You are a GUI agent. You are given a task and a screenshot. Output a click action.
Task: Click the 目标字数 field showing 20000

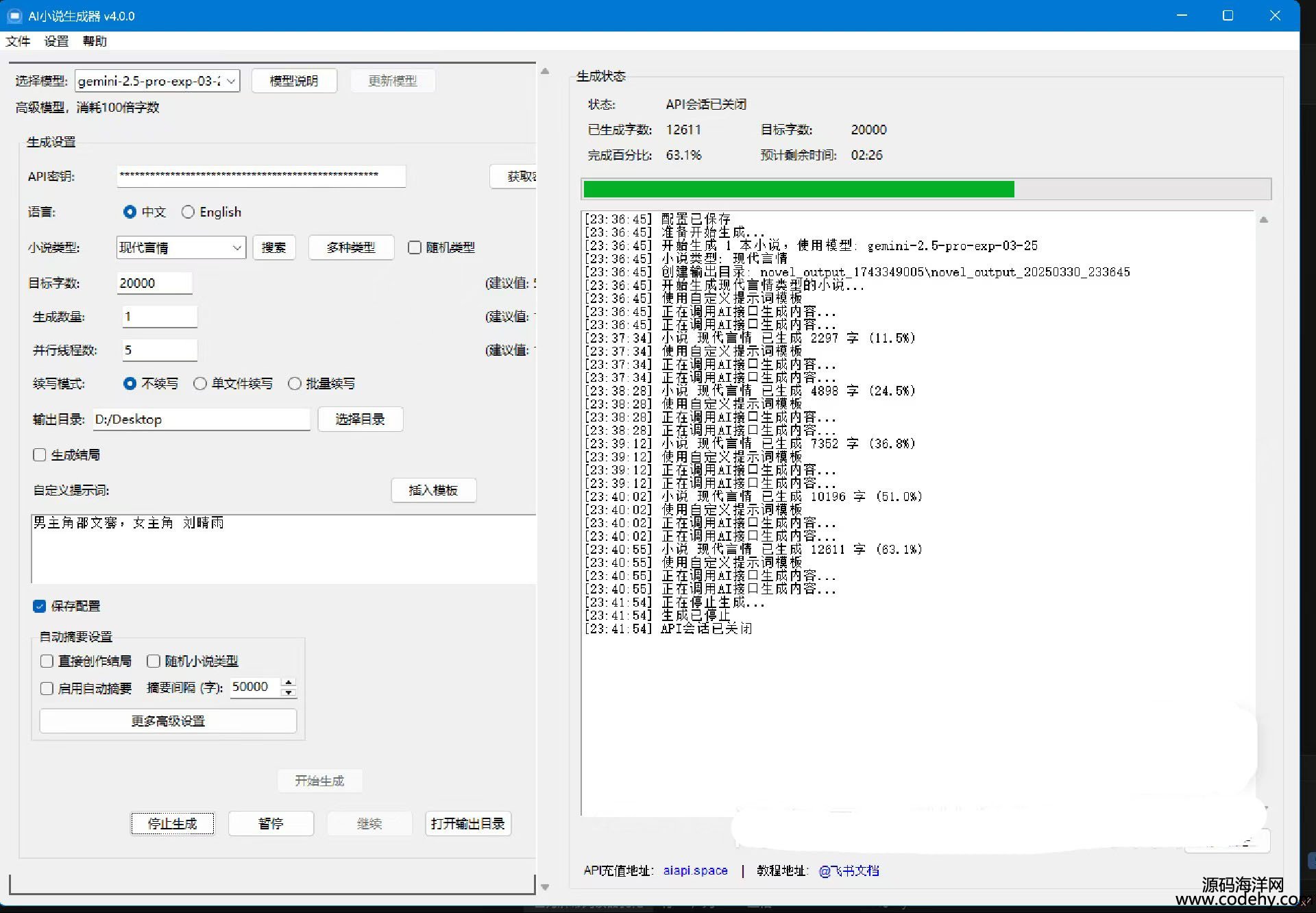[x=154, y=283]
